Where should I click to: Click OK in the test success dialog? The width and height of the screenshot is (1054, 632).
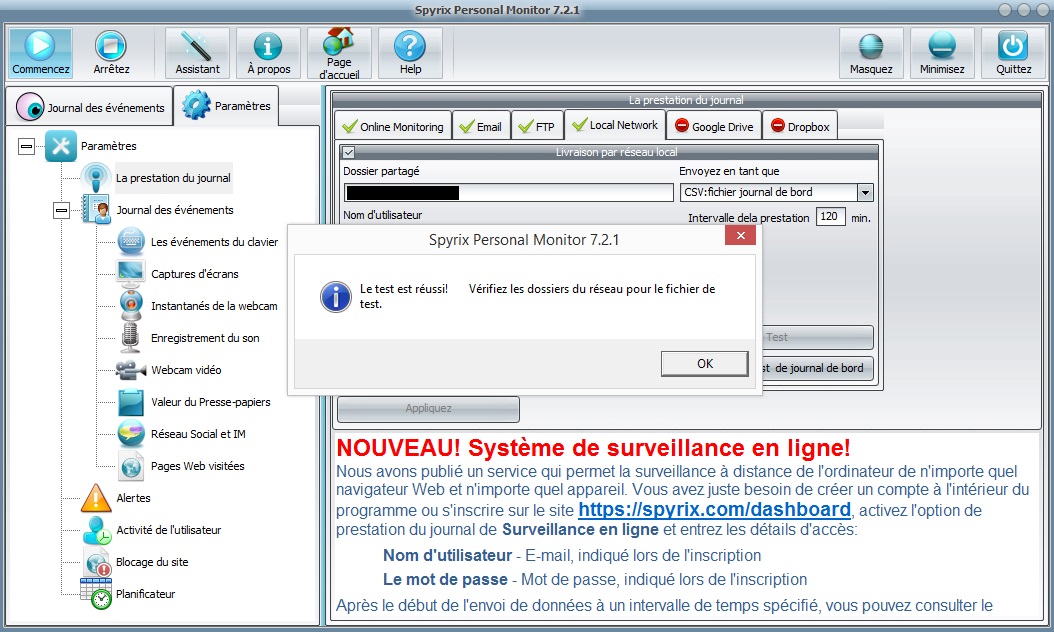pos(704,364)
